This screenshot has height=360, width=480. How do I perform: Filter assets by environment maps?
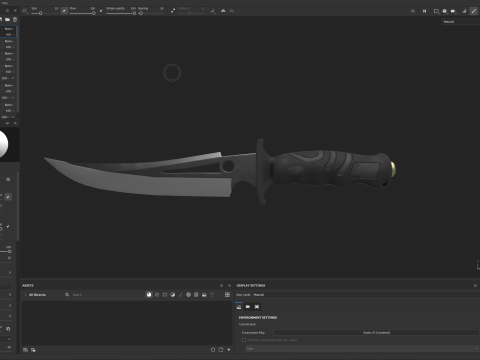pos(204,295)
